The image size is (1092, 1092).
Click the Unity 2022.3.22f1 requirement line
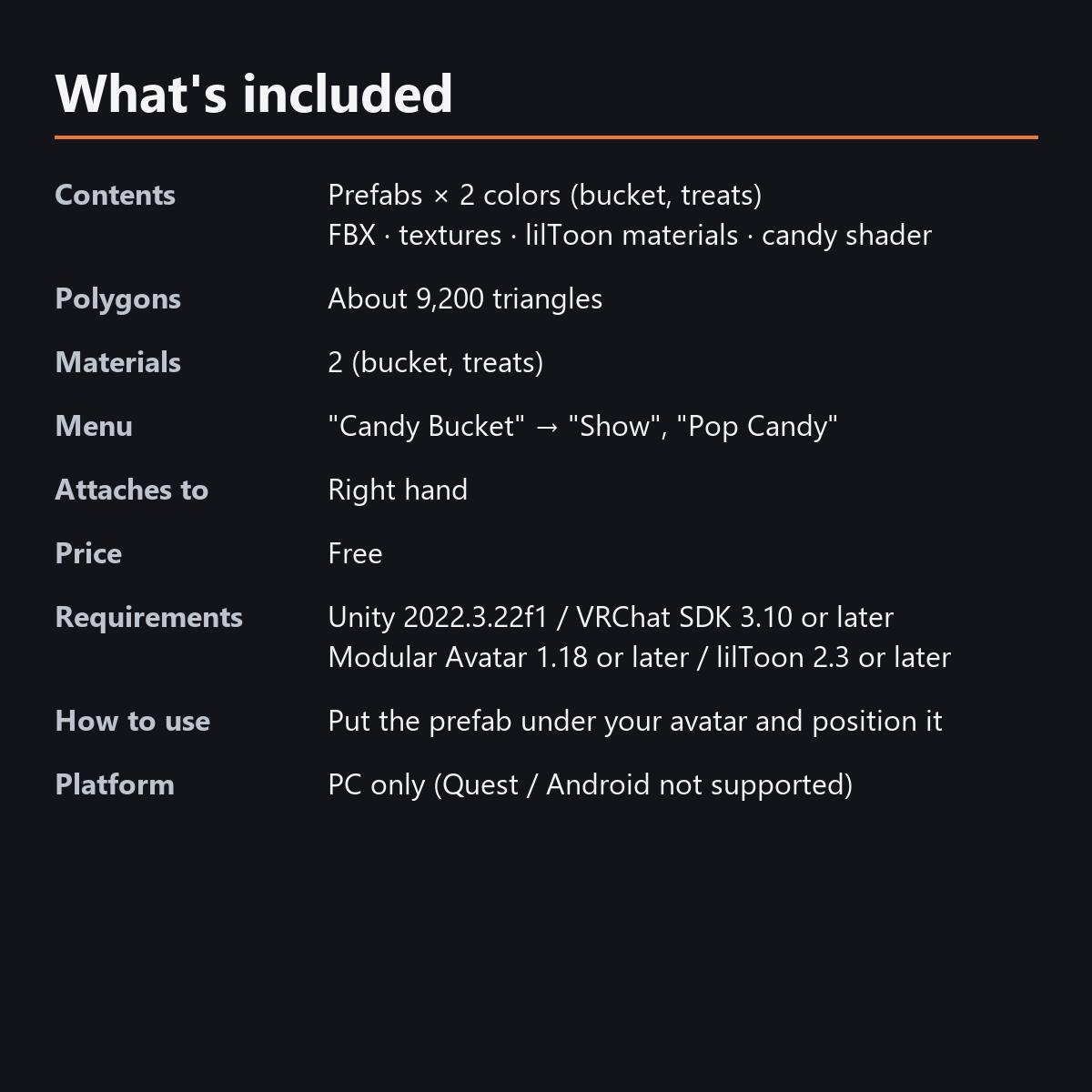click(611, 617)
